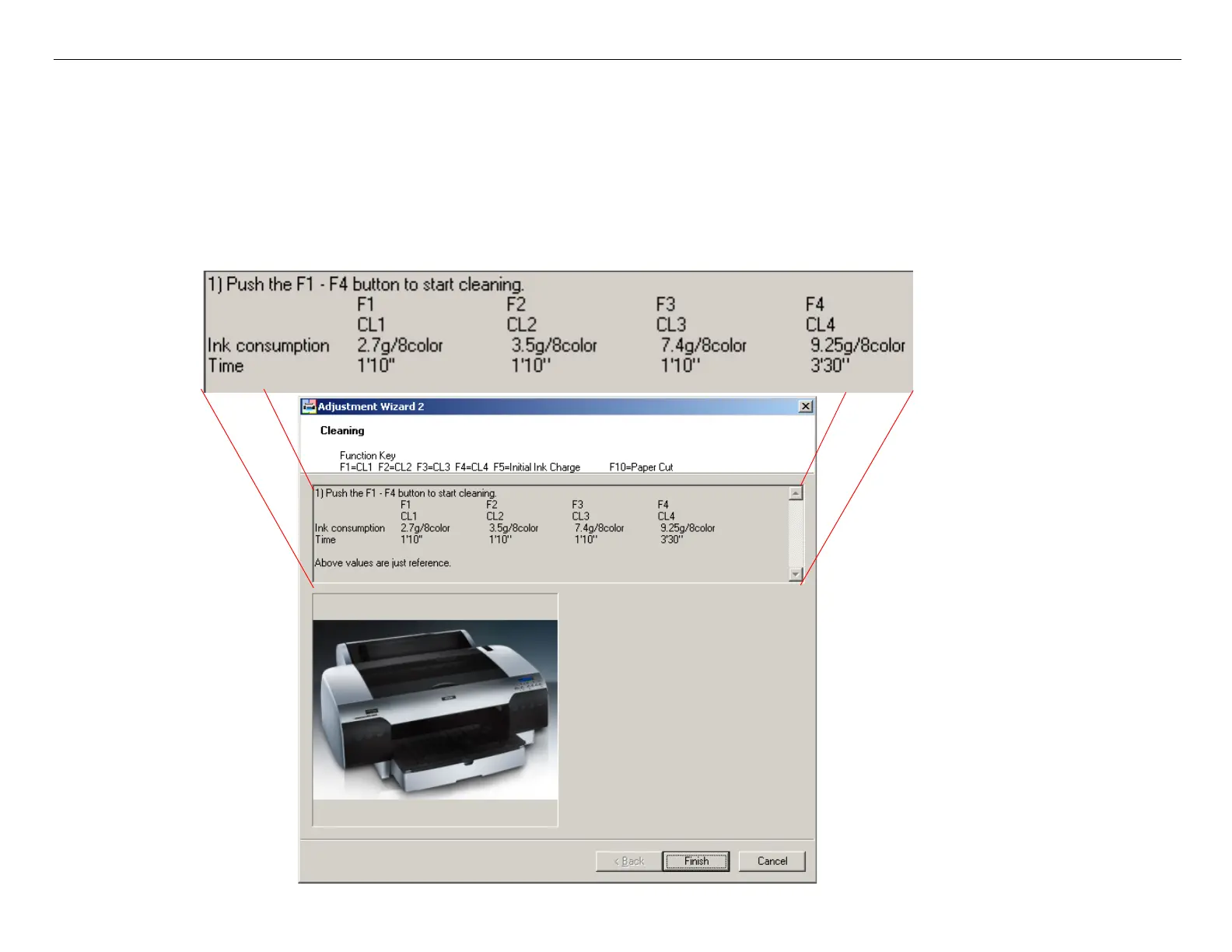The width and height of the screenshot is (1232, 952).
Task: Click the Adjustment Wizard 2 title bar icon
Action: tap(309, 407)
